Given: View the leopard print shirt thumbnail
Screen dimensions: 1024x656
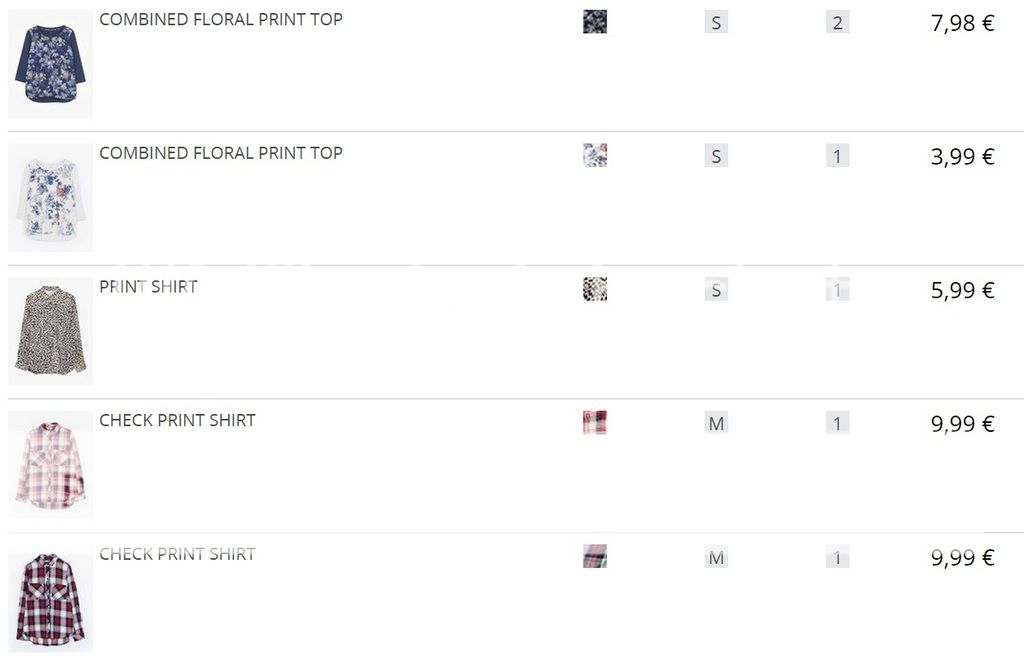Looking at the screenshot, I should (x=50, y=331).
